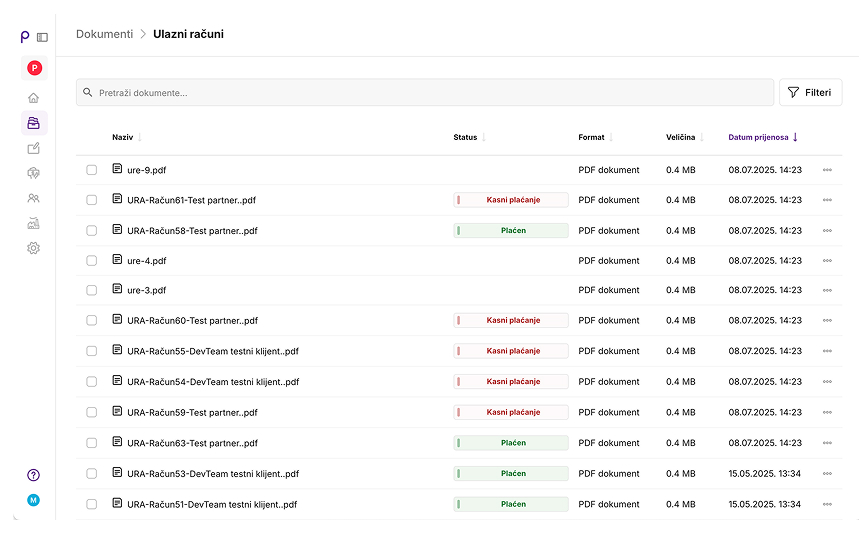Open the help question mark icon
This screenshot has height=537, width=861.
point(33,475)
